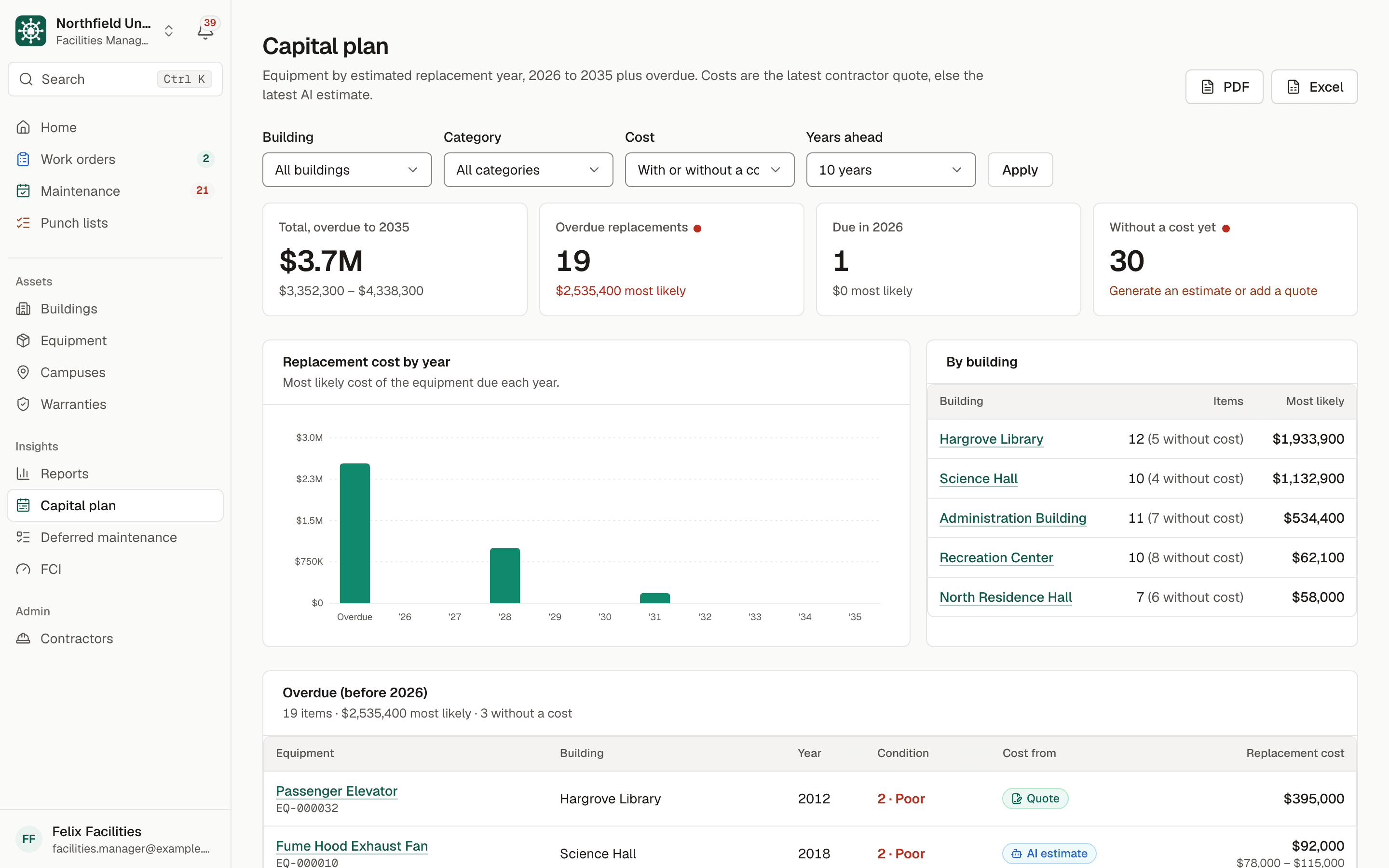The height and width of the screenshot is (868, 1389).
Task: Click the Work orders clipboard icon
Action: coord(23,159)
